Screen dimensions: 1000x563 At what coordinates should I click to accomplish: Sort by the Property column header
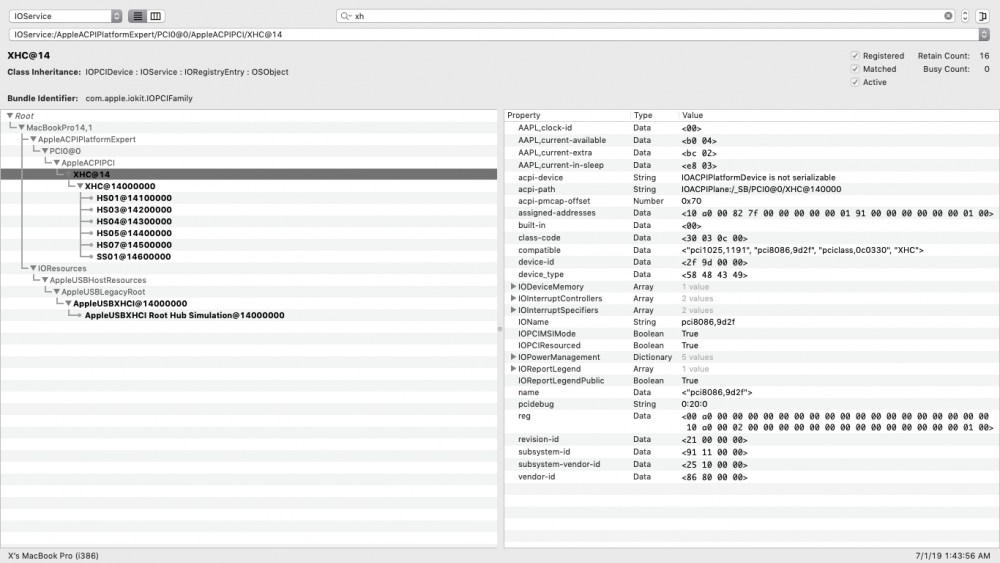(x=567, y=115)
